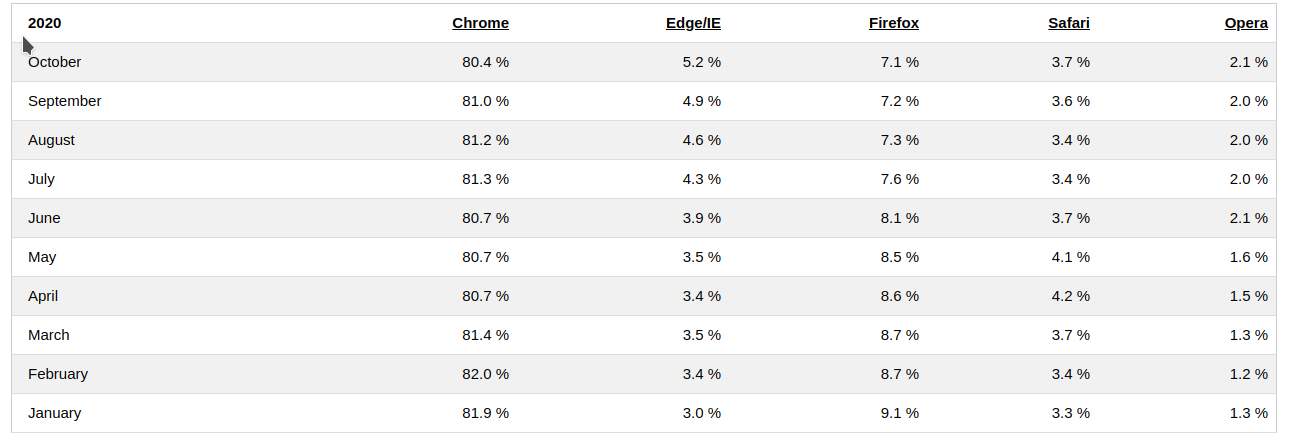Click the October row label
The height and width of the screenshot is (433, 1297).
point(55,62)
